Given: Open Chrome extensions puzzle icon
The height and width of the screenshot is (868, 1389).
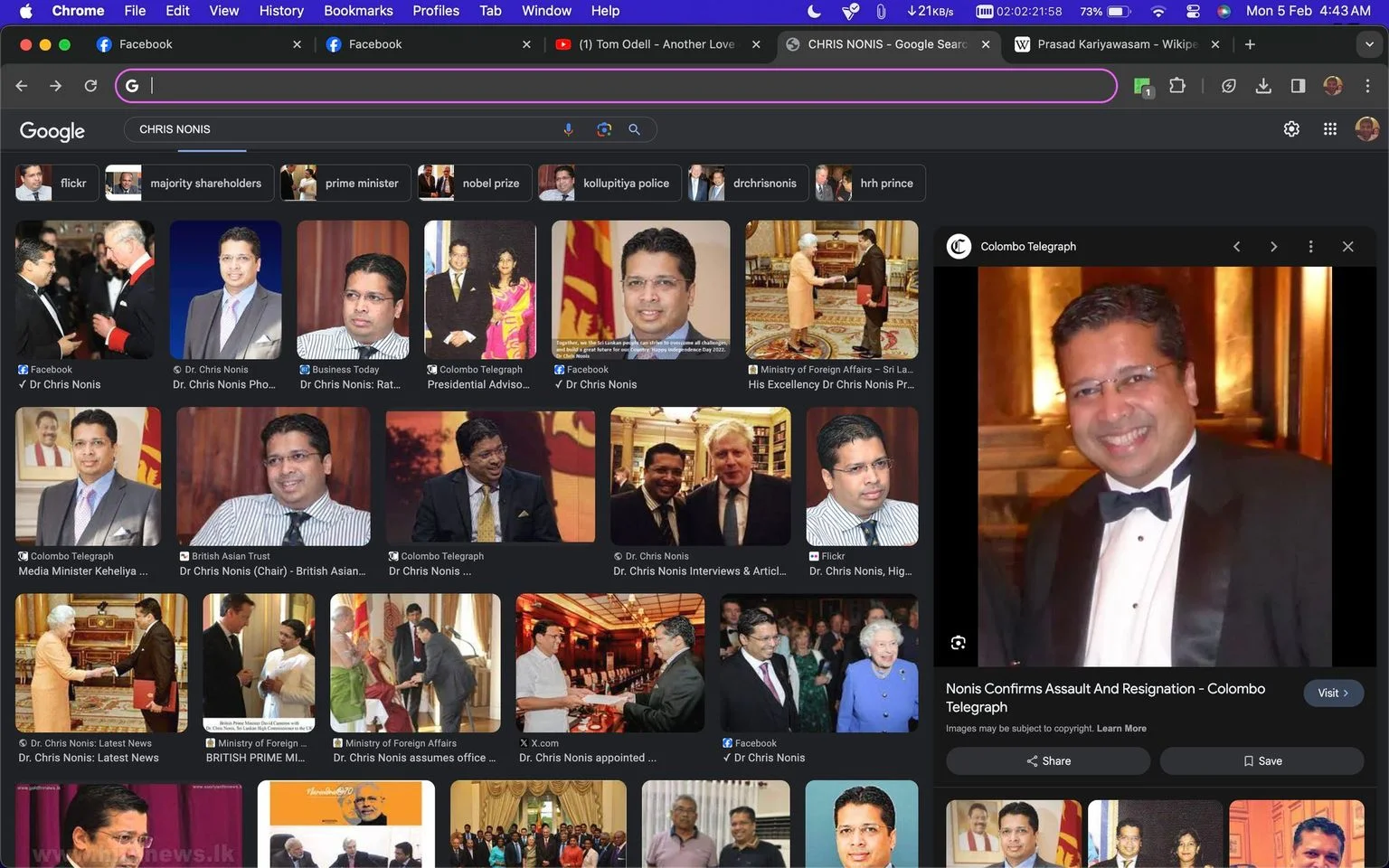Looking at the screenshot, I should [x=1176, y=86].
